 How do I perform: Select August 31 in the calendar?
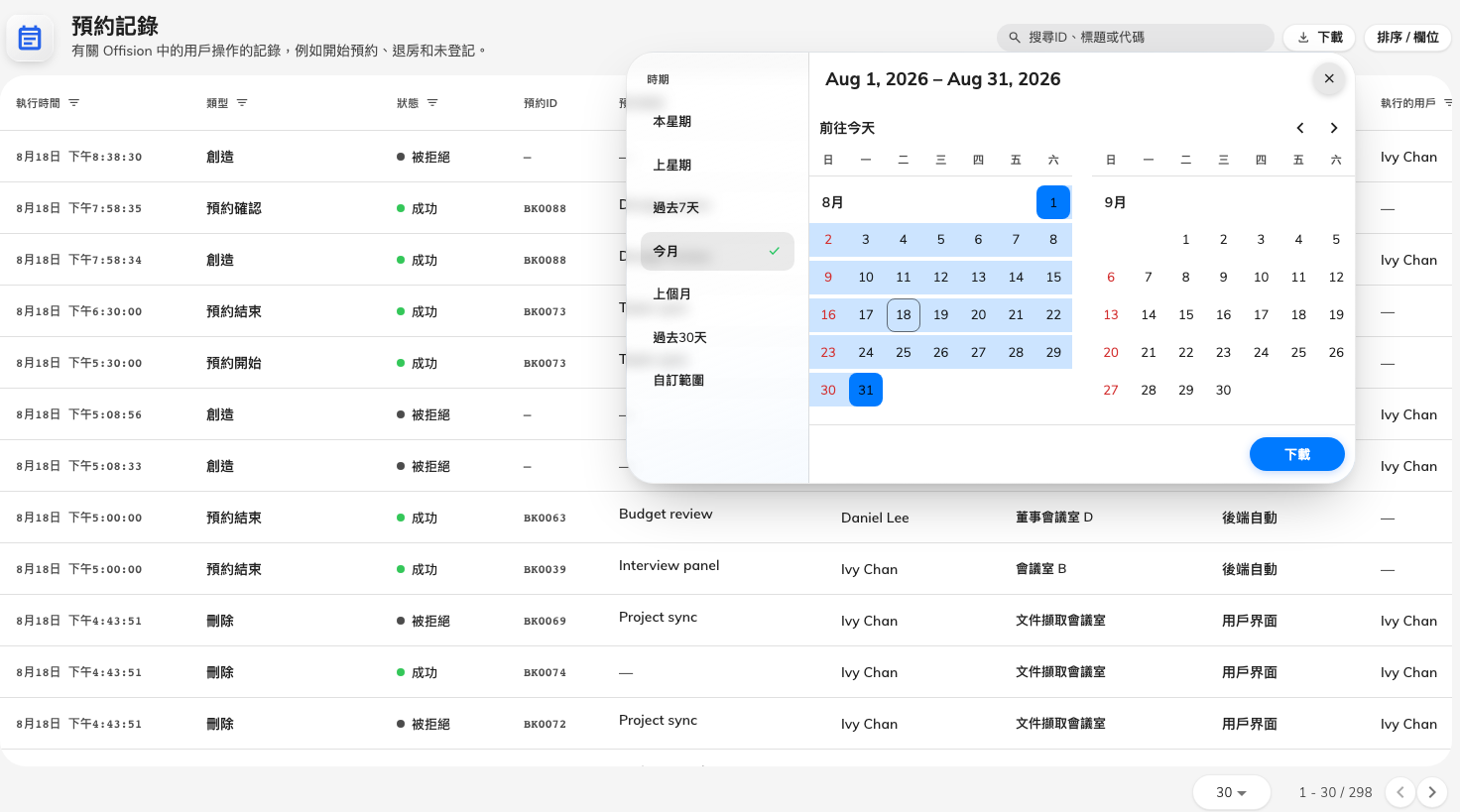click(866, 391)
